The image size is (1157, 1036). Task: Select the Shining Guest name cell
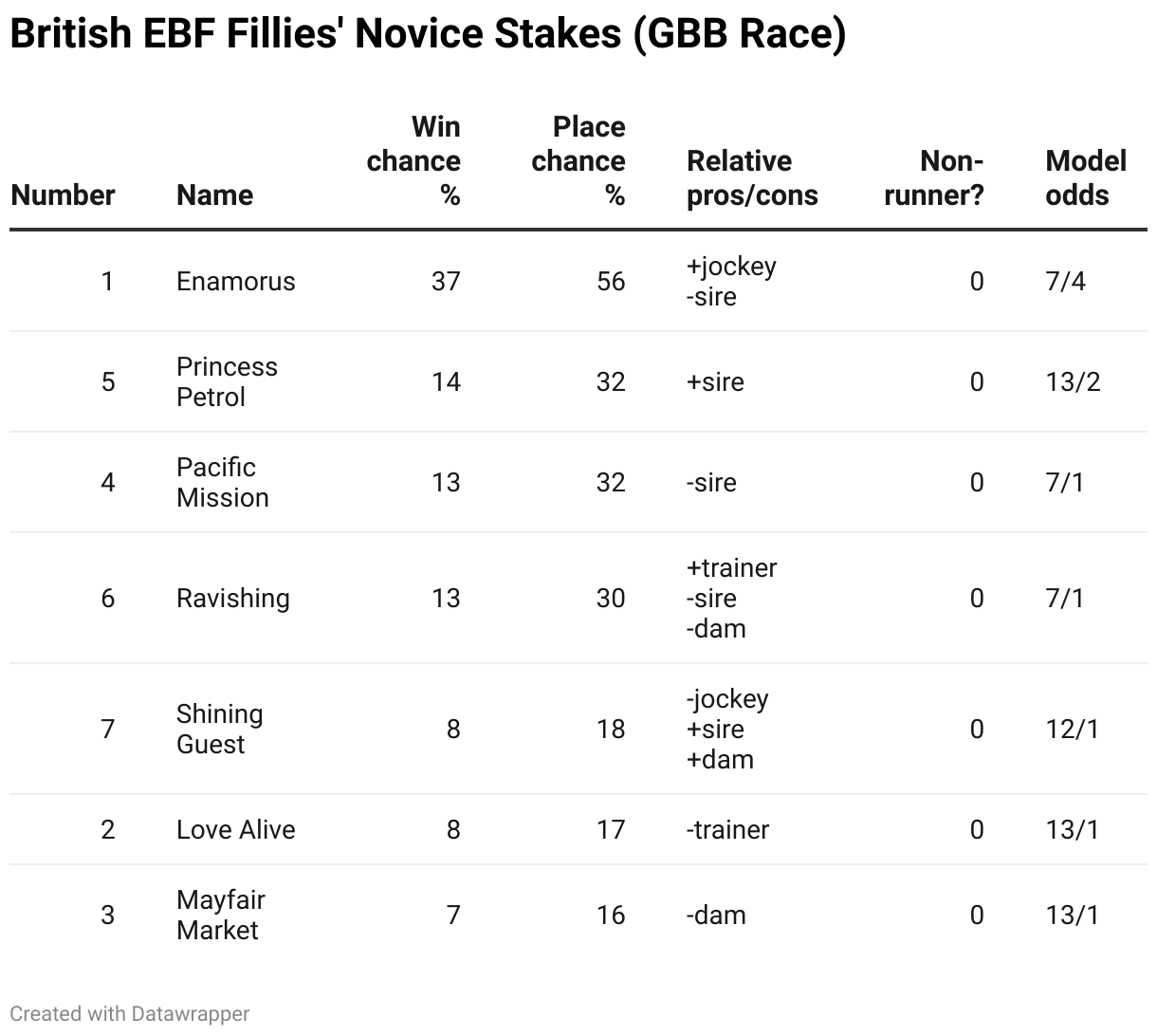(x=219, y=730)
